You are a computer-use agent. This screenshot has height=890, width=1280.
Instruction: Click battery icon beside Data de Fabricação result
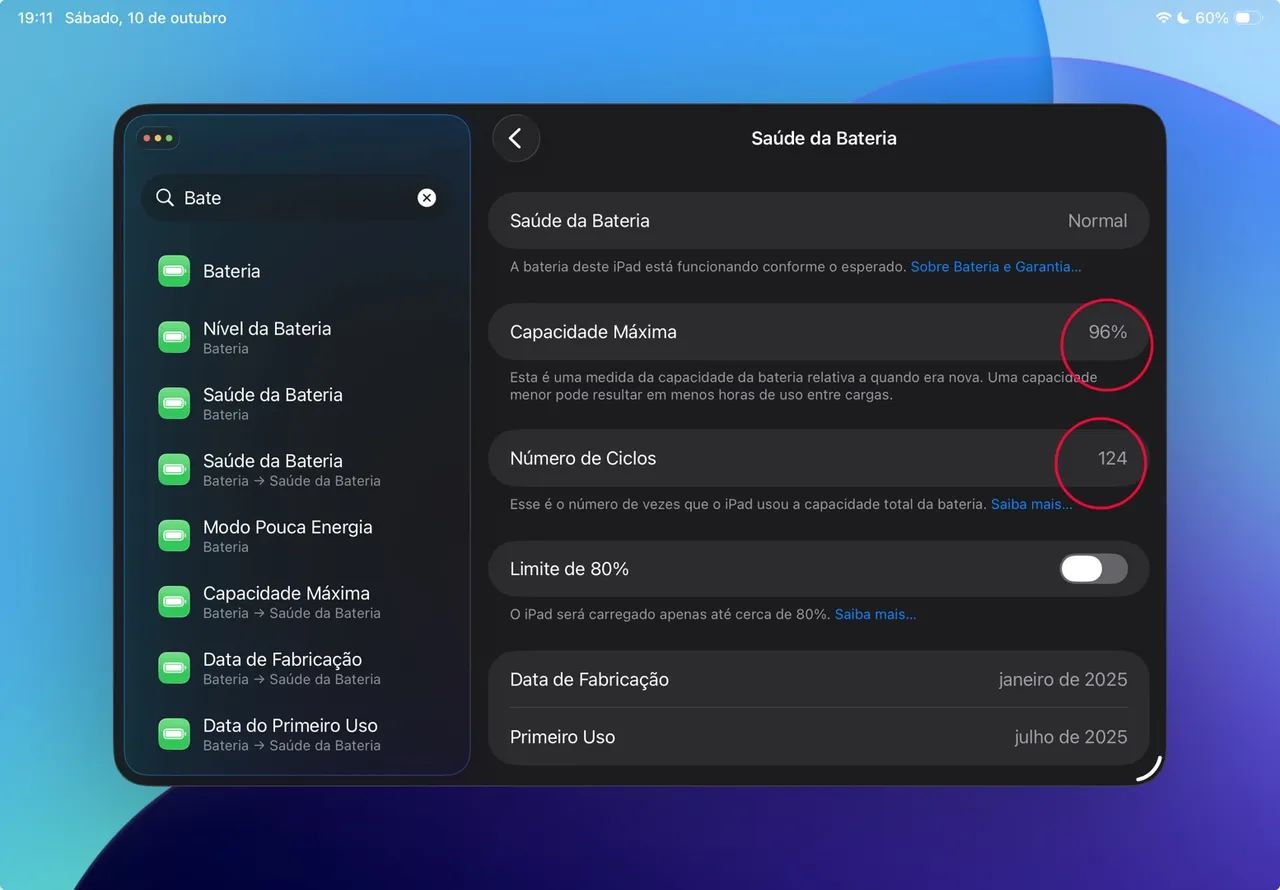[x=174, y=668]
